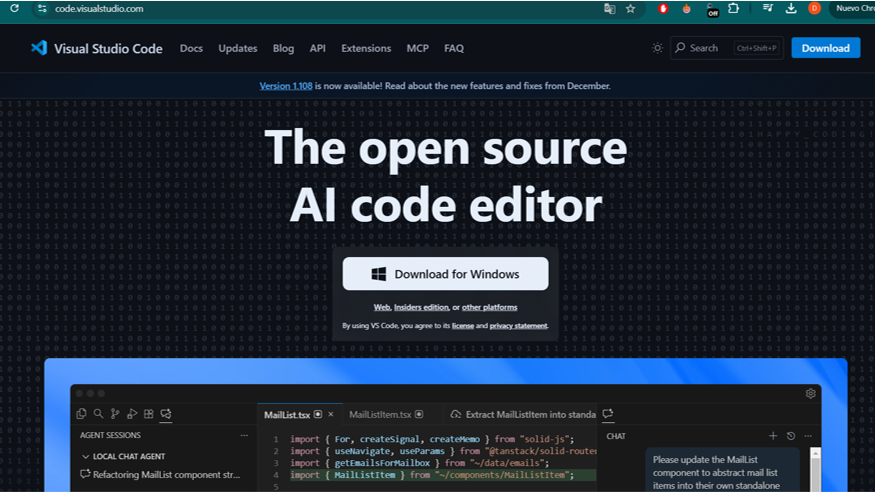Screen dimensions: 875x492
Task: Open the CHAT panel more options ellipsis
Action: [x=808, y=436]
